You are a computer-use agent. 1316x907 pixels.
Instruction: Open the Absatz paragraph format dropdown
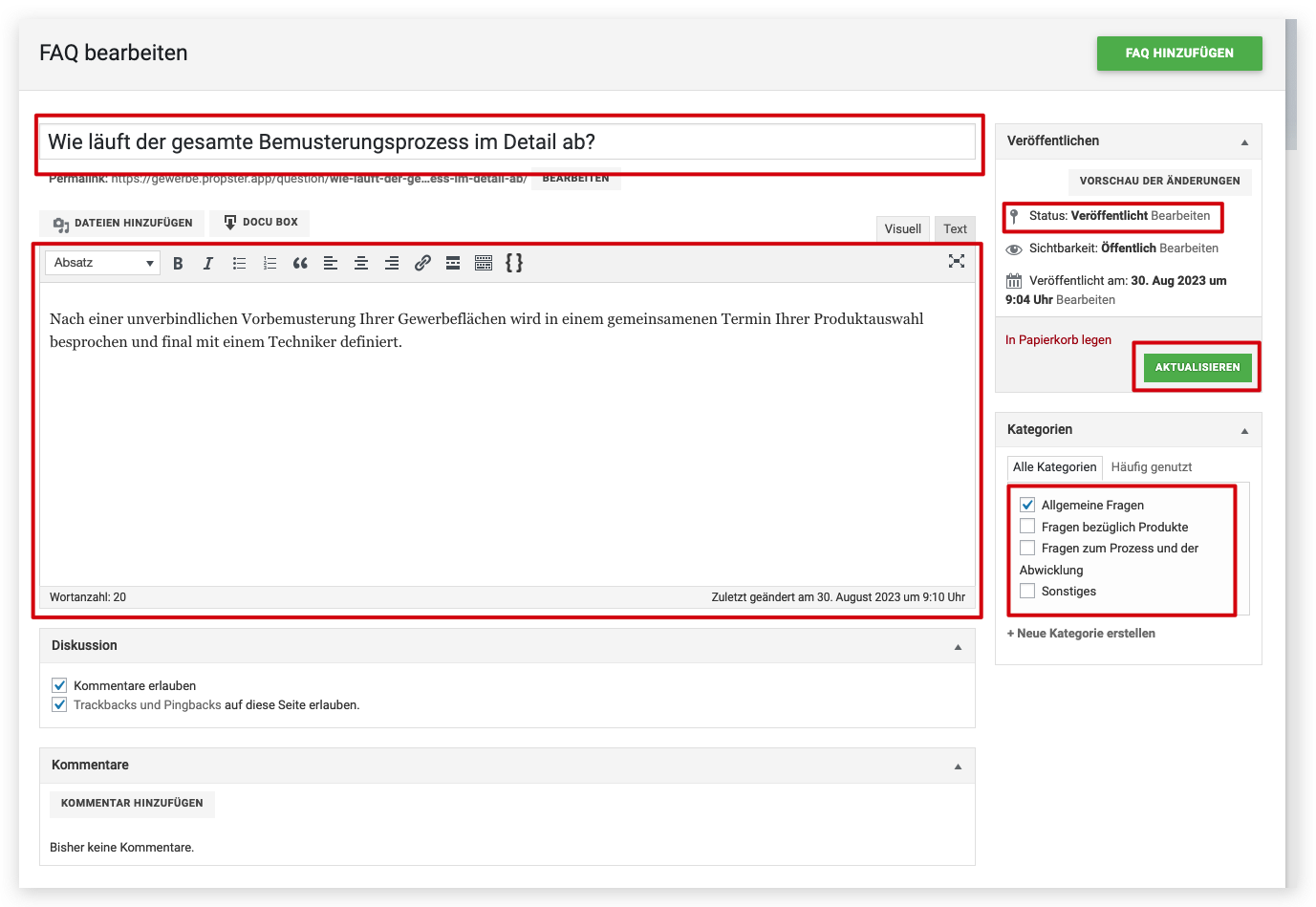point(102,263)
